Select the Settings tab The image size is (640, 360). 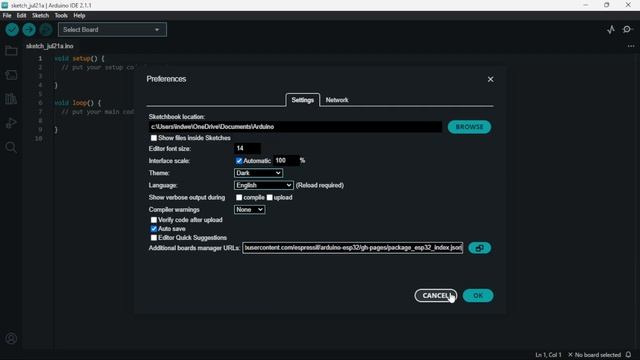pyautogui.click(x=302, y=100)
